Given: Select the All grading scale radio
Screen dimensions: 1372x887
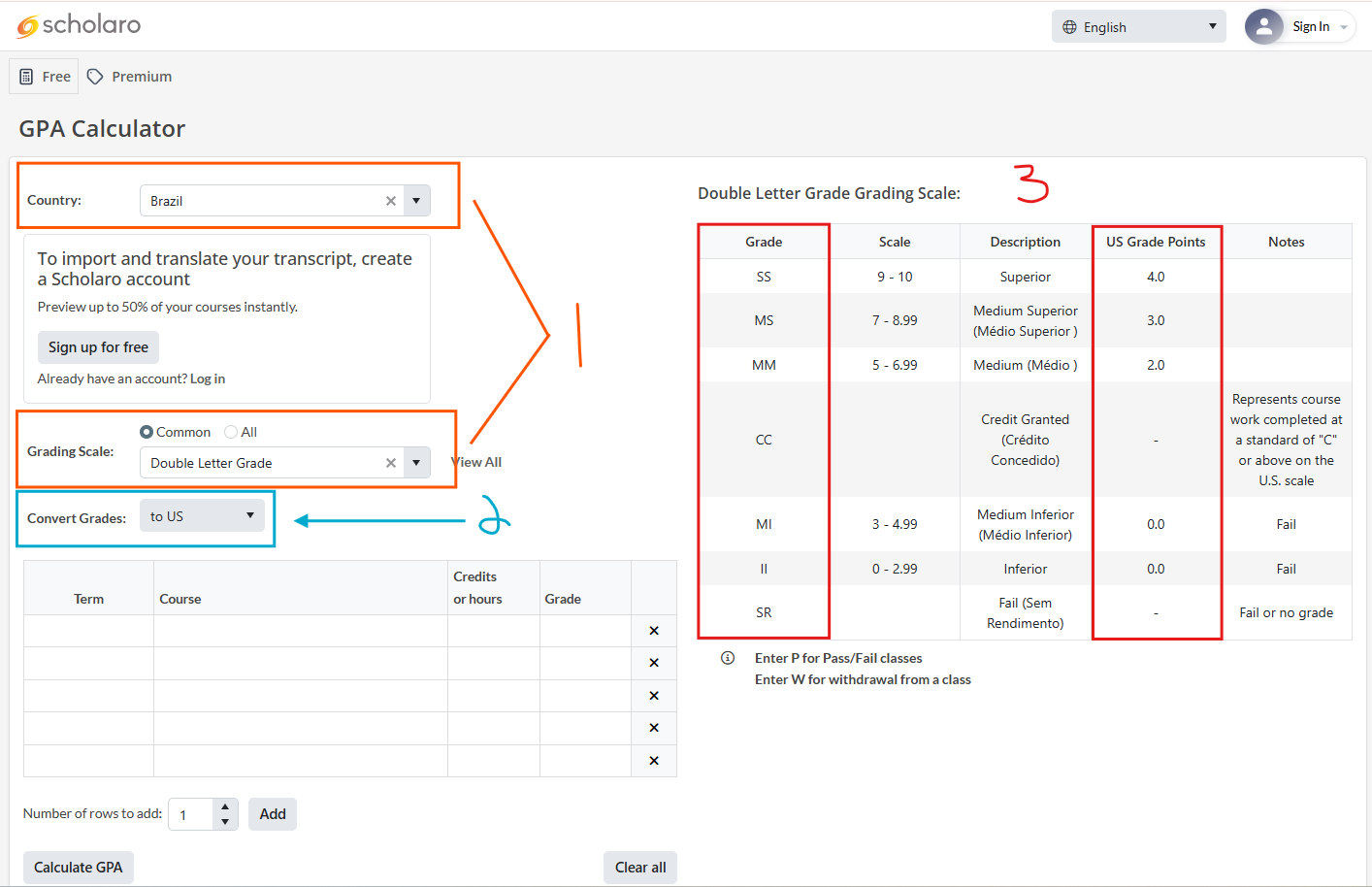Looking at the screenshot, I should point(231,432).
